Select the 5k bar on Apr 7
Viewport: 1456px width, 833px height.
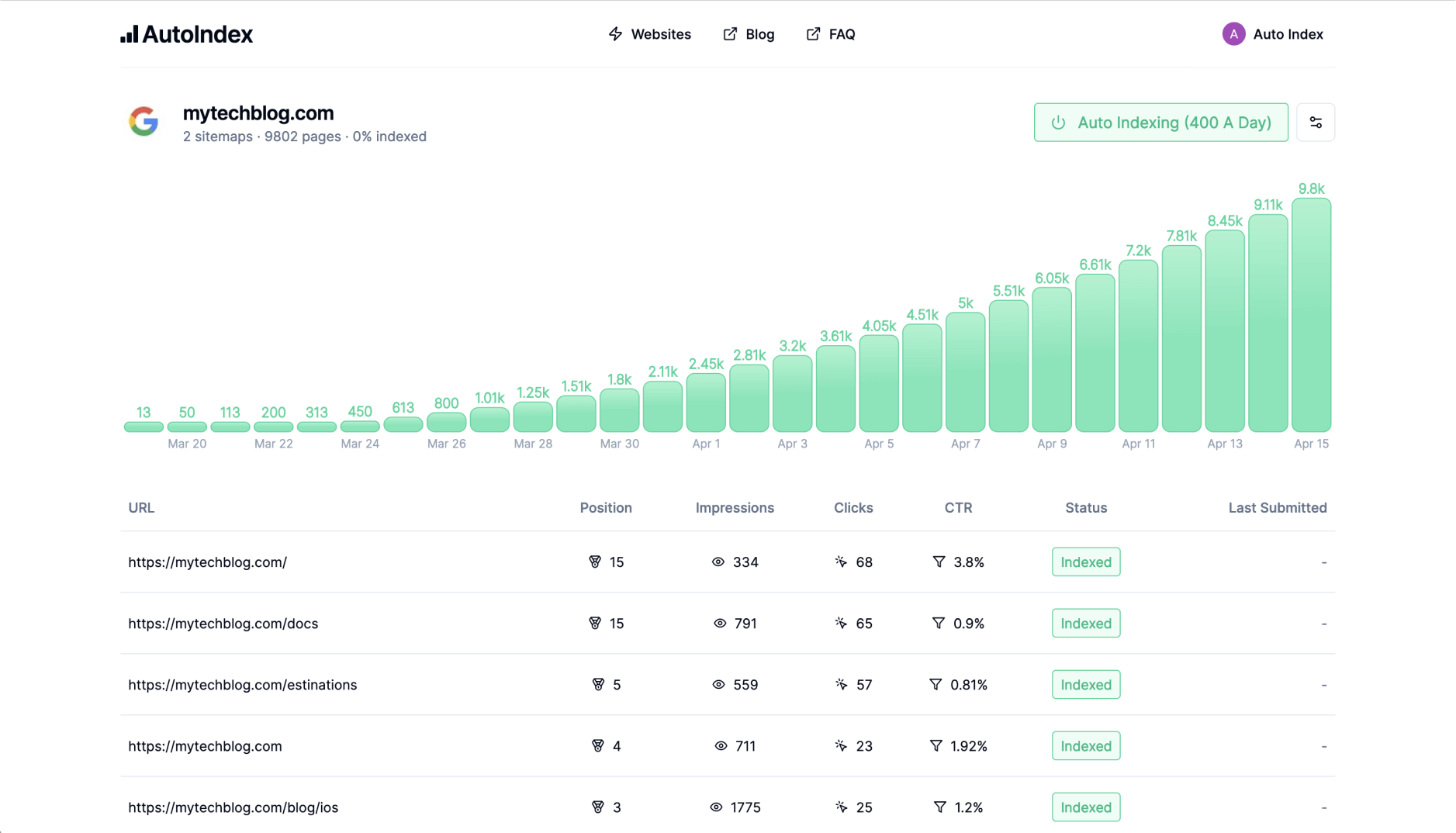[965, 372]
